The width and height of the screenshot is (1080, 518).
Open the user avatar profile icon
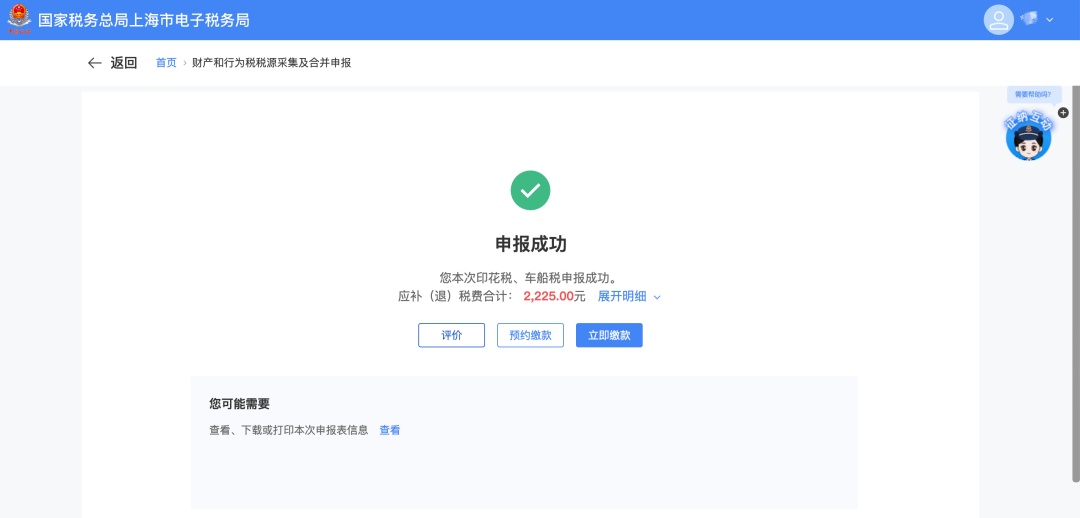[998, 20]
